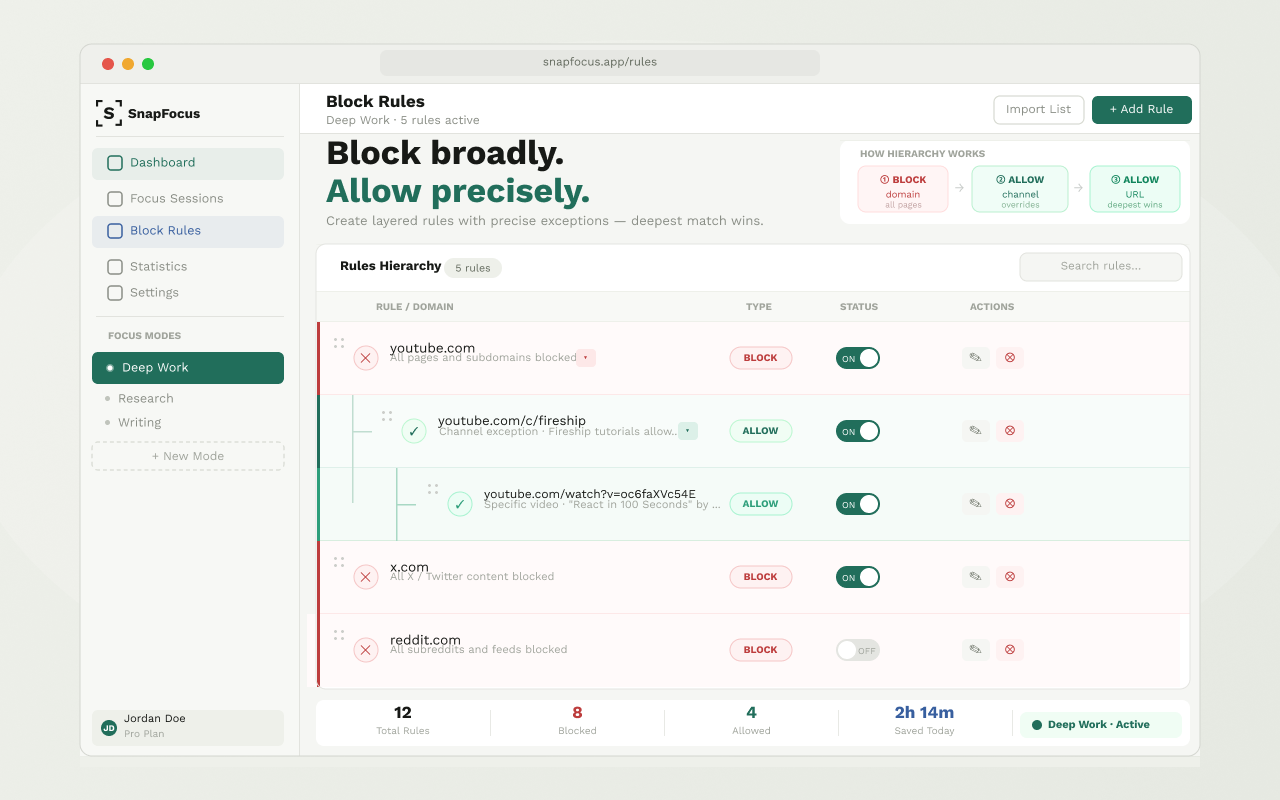Enable the reddit.com block rule toggle

pos(858,650)
